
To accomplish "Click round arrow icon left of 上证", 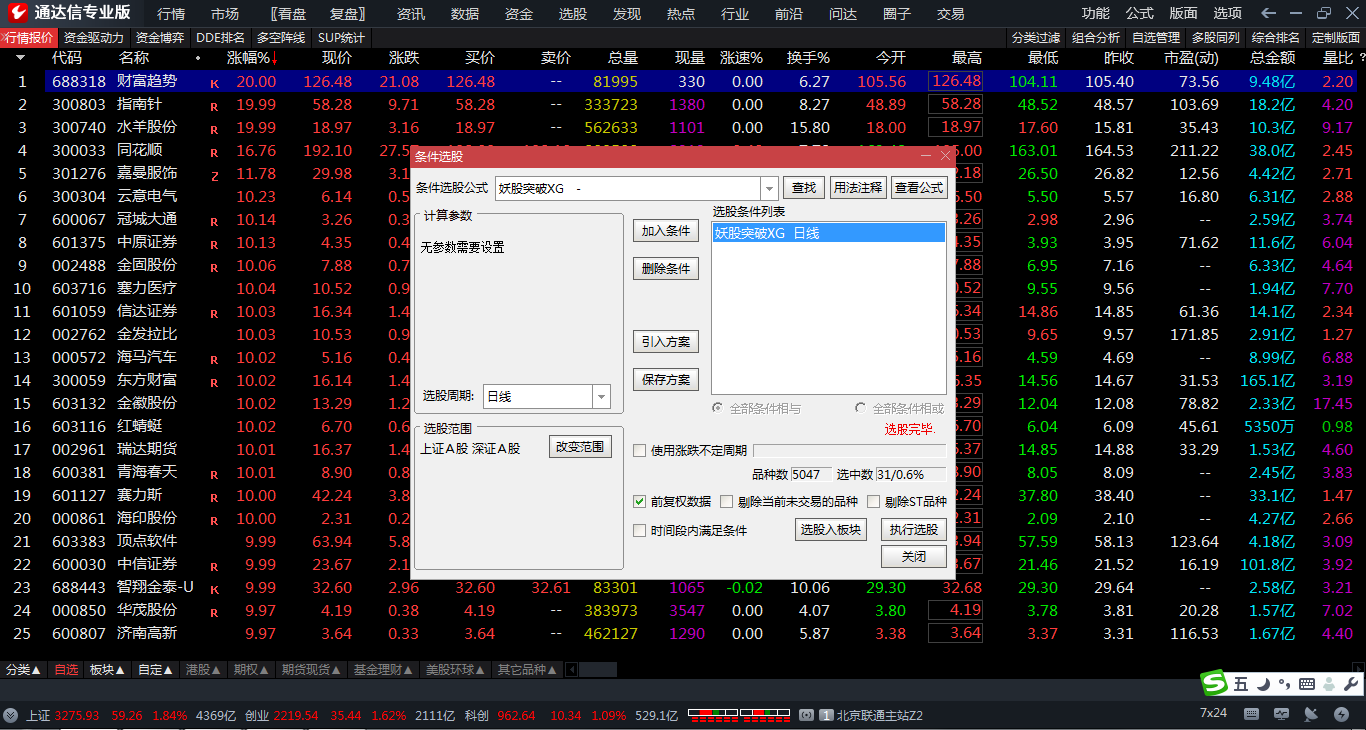I will (x=11, y=715).
